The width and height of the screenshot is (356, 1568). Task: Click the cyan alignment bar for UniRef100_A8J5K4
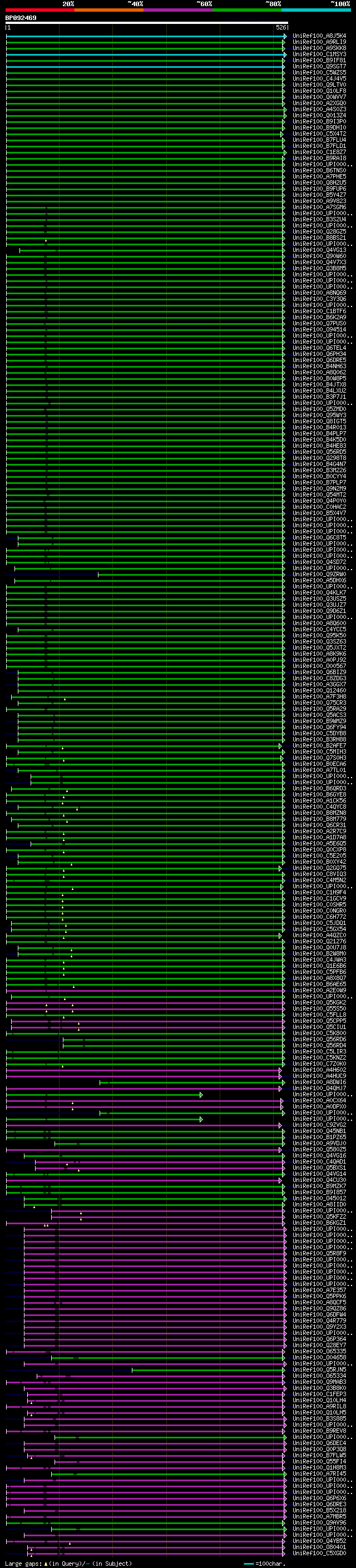146,37
